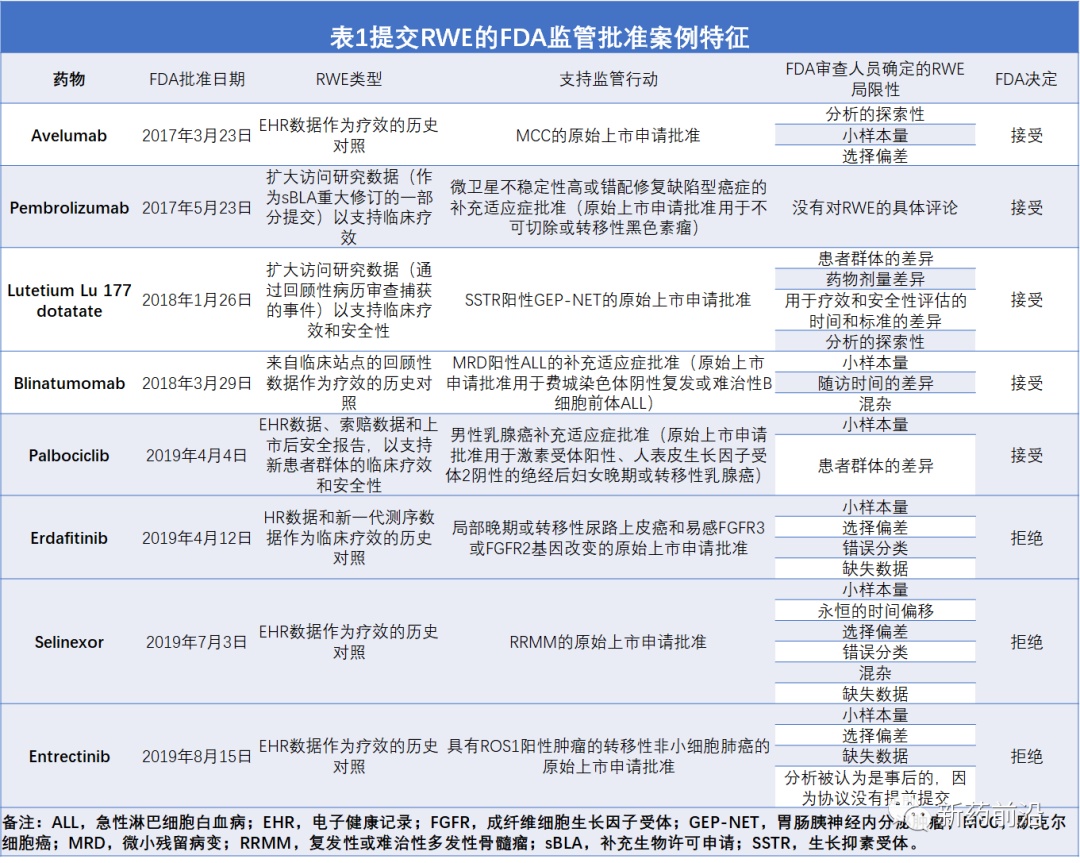Click the footnote starting "备注：ALL，急性淋巴细胞白血病"

[x=534, y=833]
